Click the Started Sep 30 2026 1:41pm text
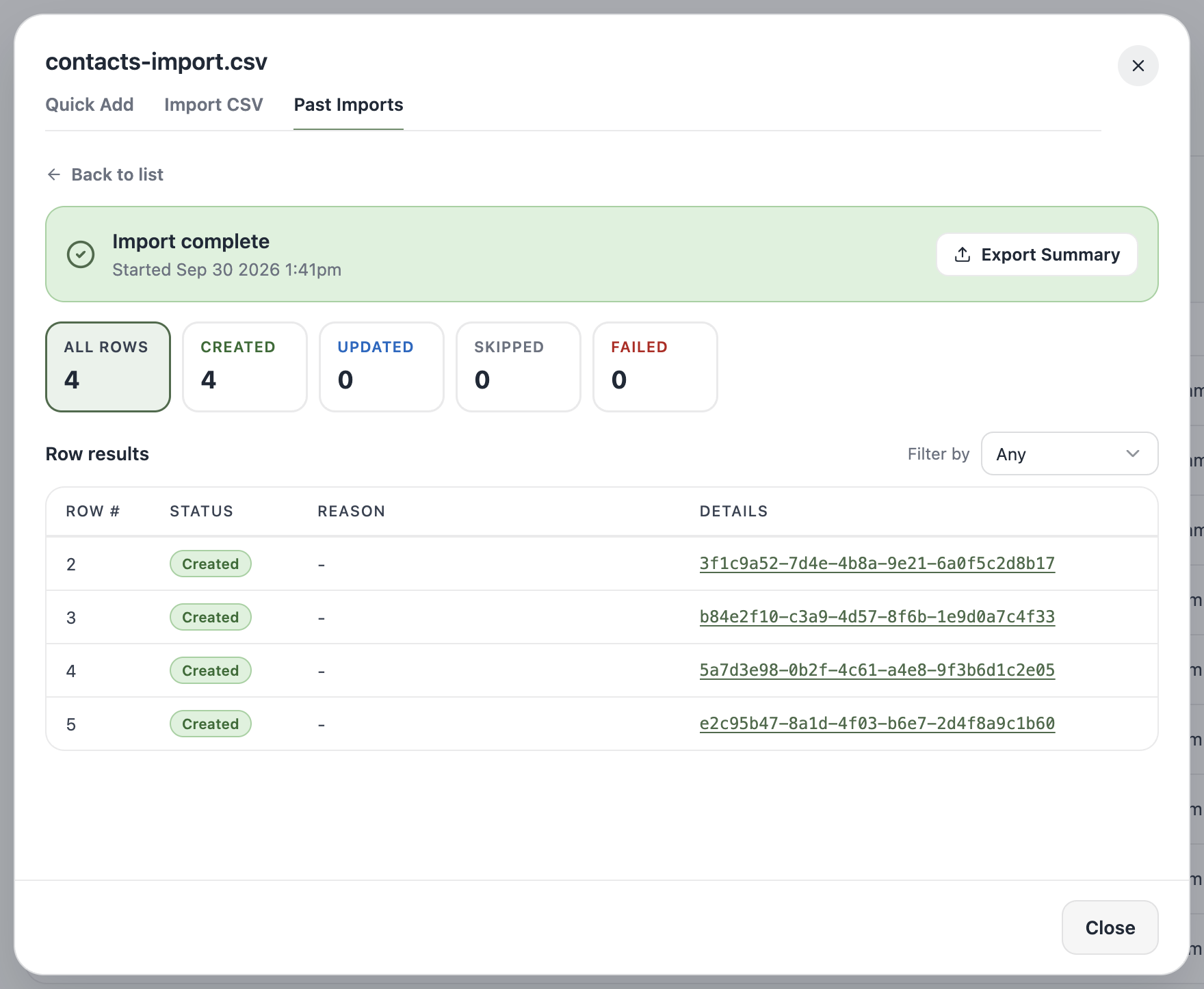 (226, 269)
